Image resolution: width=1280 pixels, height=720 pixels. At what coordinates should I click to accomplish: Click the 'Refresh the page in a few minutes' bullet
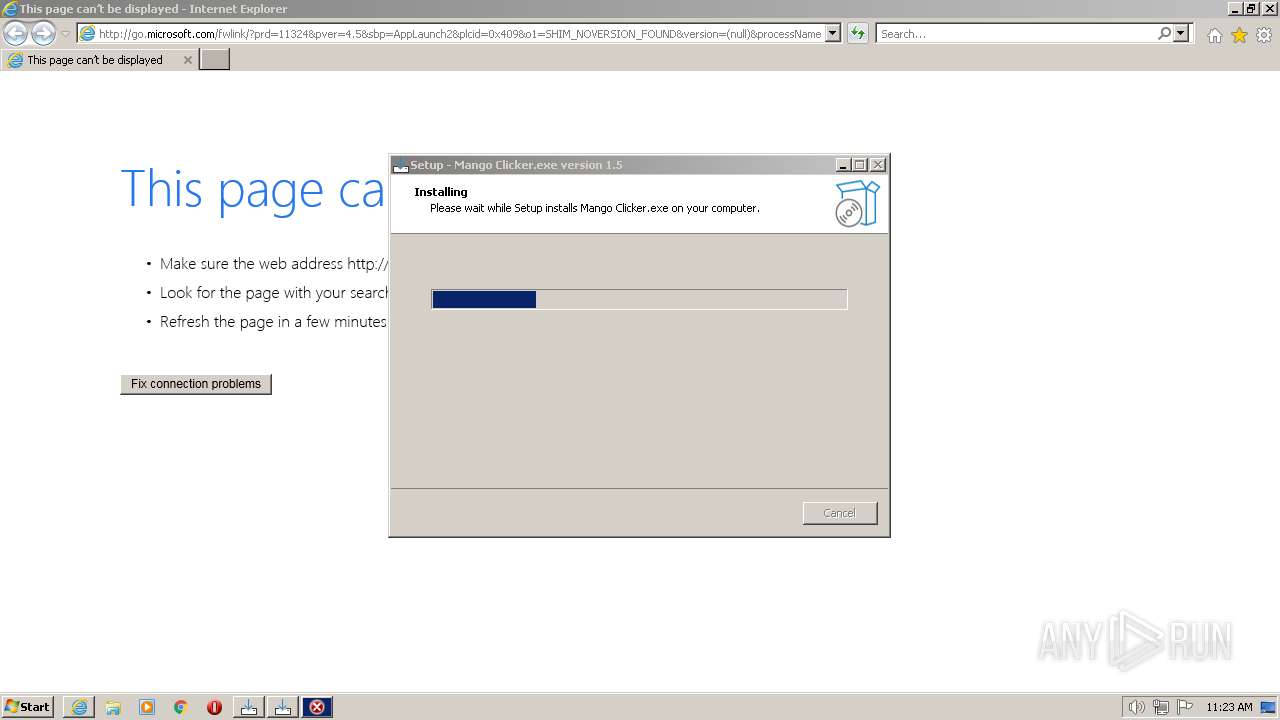coord(273,322)
